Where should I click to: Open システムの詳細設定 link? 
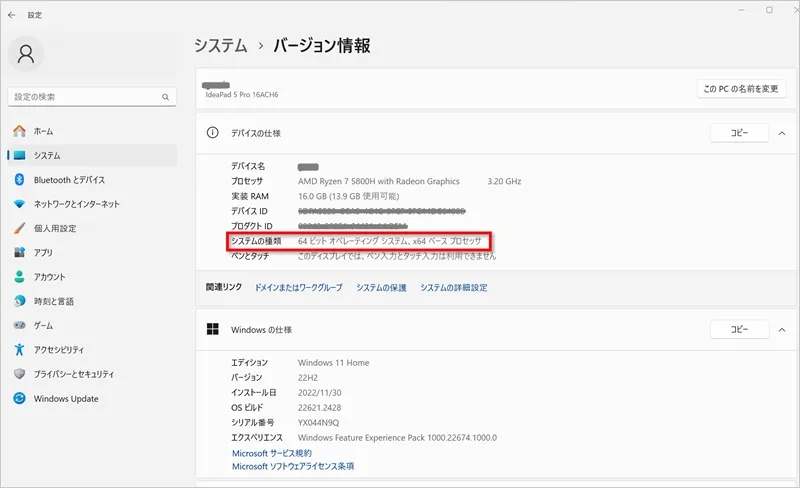(x=454, y=288)
